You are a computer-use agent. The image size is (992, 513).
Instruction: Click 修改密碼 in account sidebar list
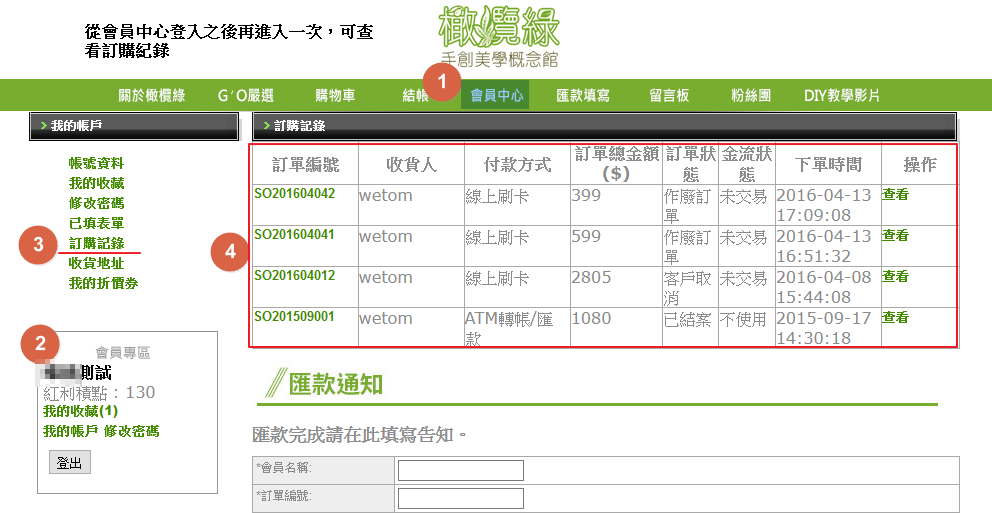[x=96, y=203]
